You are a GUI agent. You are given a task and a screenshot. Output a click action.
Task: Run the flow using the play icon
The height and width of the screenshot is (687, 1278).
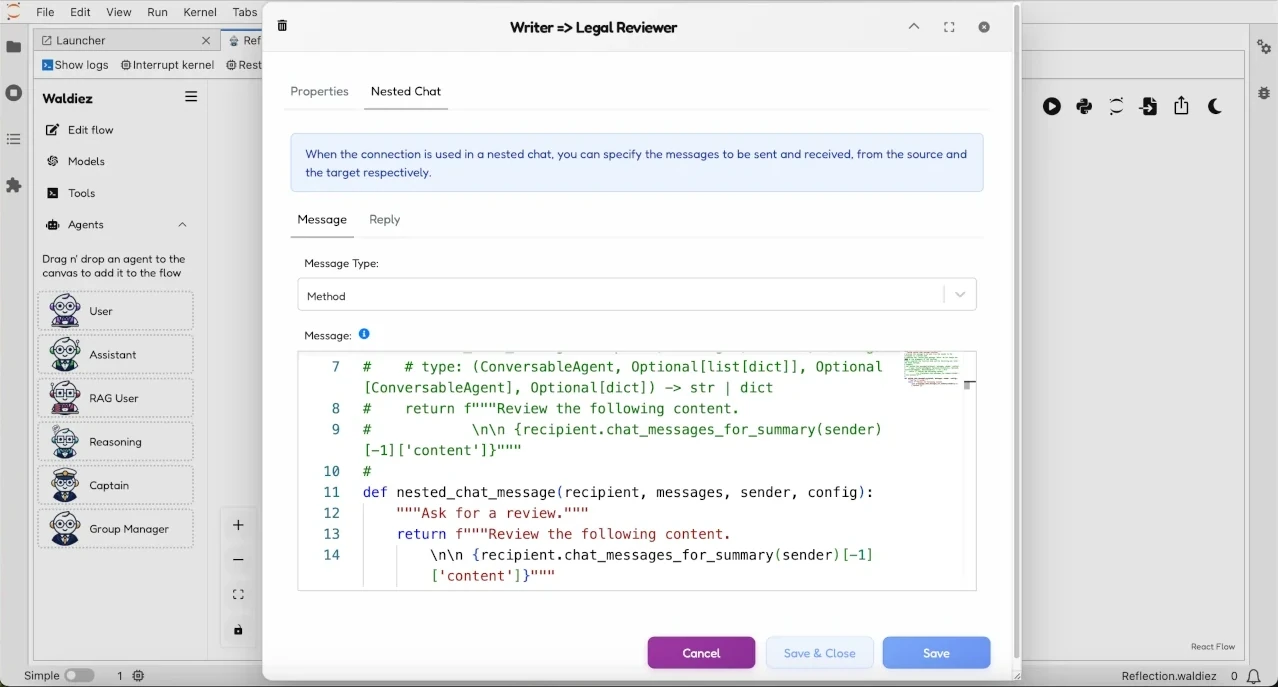click(x=1051, y=106)
